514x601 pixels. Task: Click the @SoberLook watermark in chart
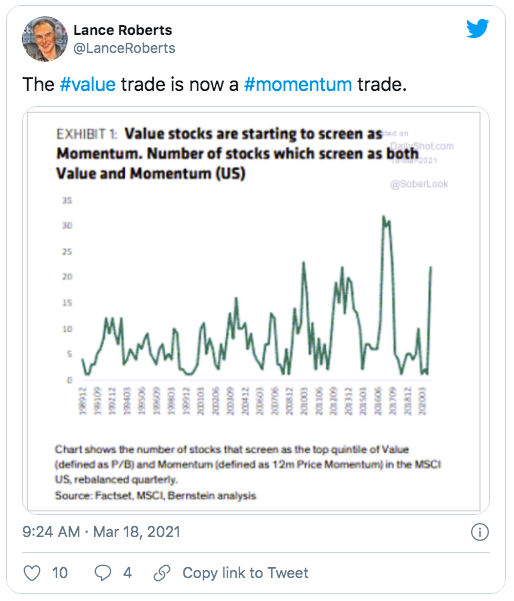419,184
